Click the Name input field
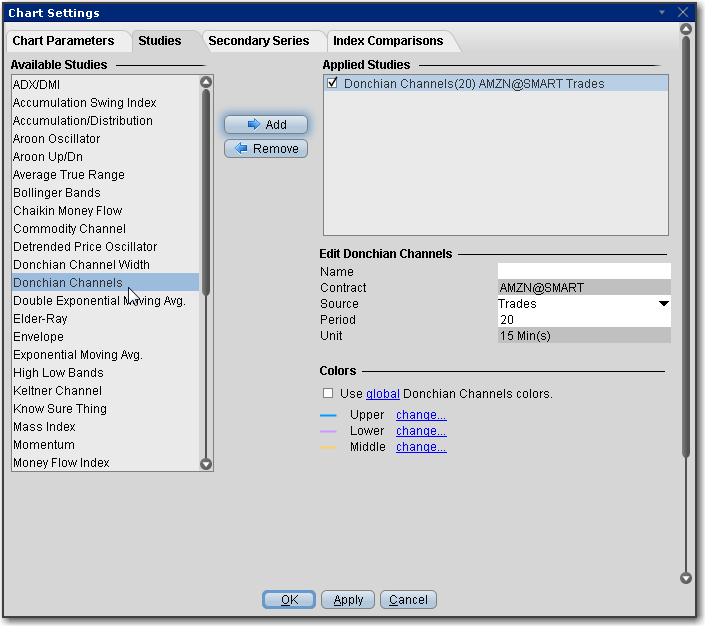Image resolution: width=705 pixels, height=626 pixels. (583, 271)
